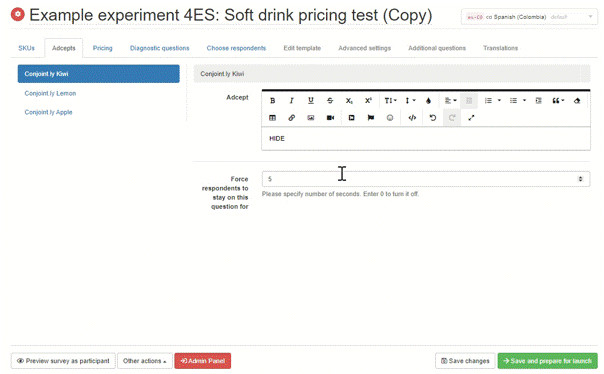
Task: Apply strikethrough formatting
Action: coord(330,101)
